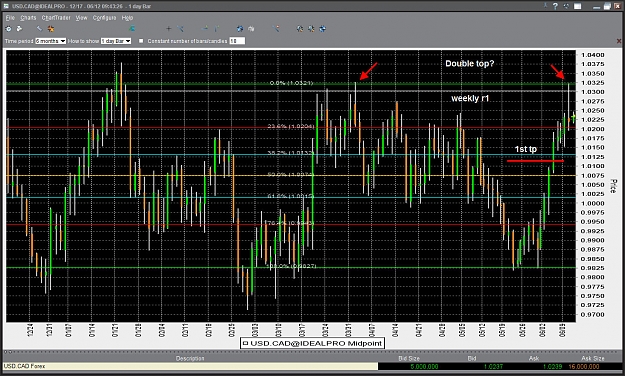The width and height of the screenshot is (625, 376).
Task: Close the chart parameters bar with red X
Action: tap(619, 41)
